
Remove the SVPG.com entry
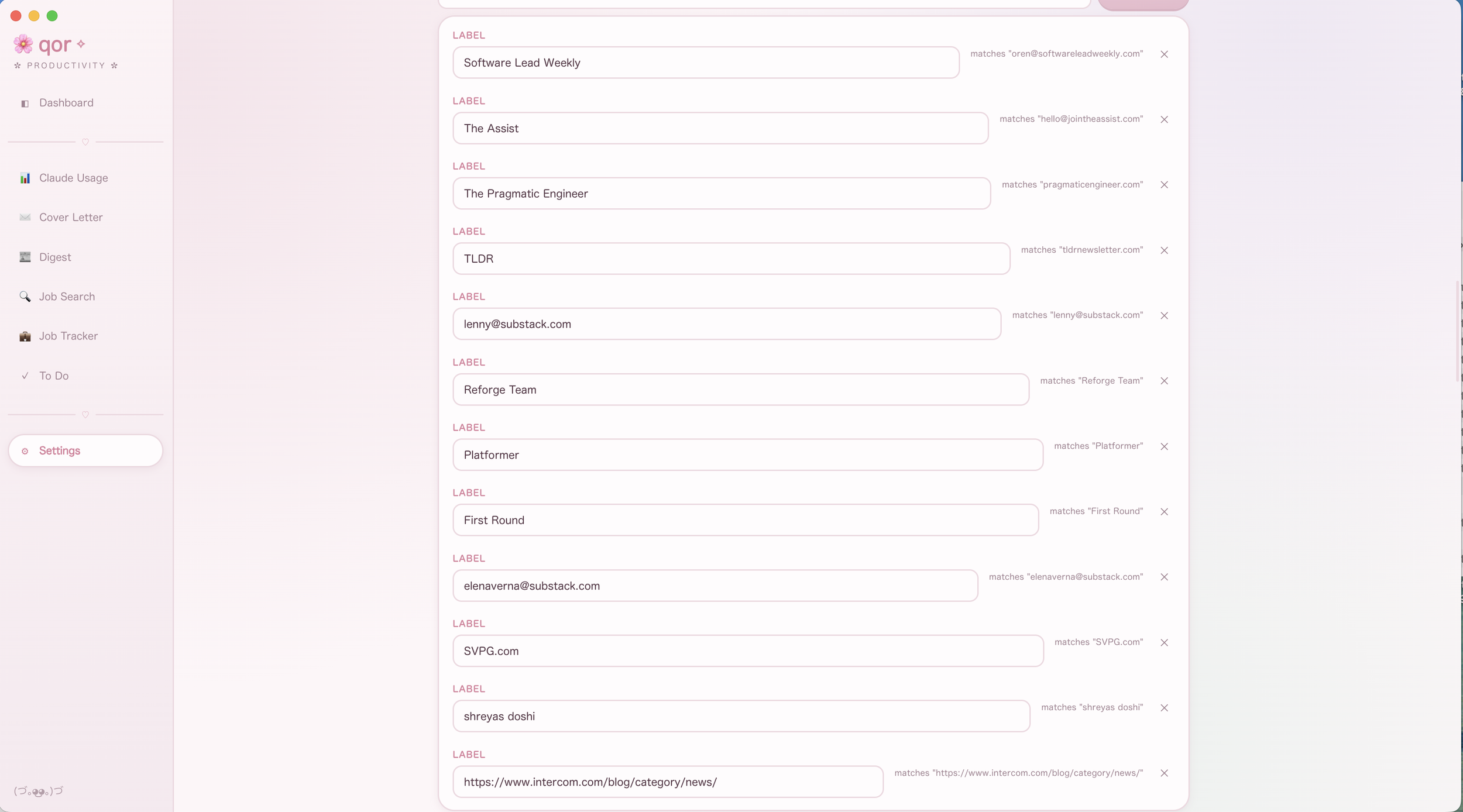click(x=1164, y=642)
